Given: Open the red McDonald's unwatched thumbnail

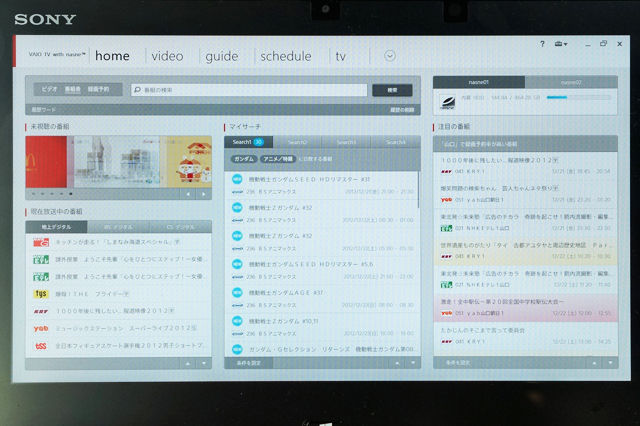Looking at the screenshot, I should [x=46, y=162].
